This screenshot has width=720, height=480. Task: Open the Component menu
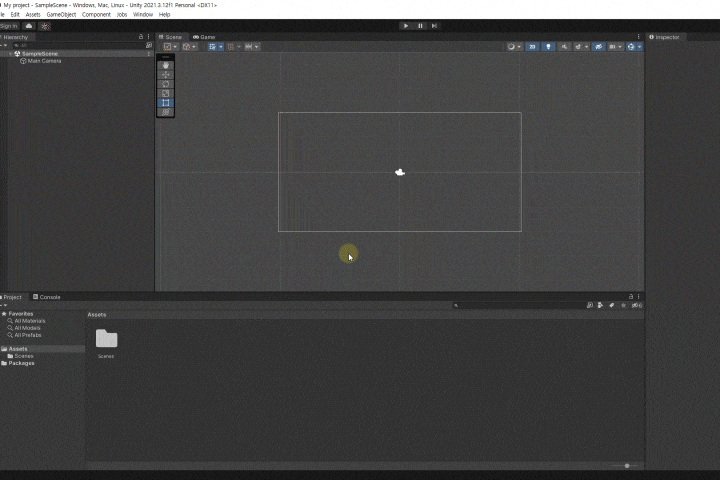[x=96, y=15]
